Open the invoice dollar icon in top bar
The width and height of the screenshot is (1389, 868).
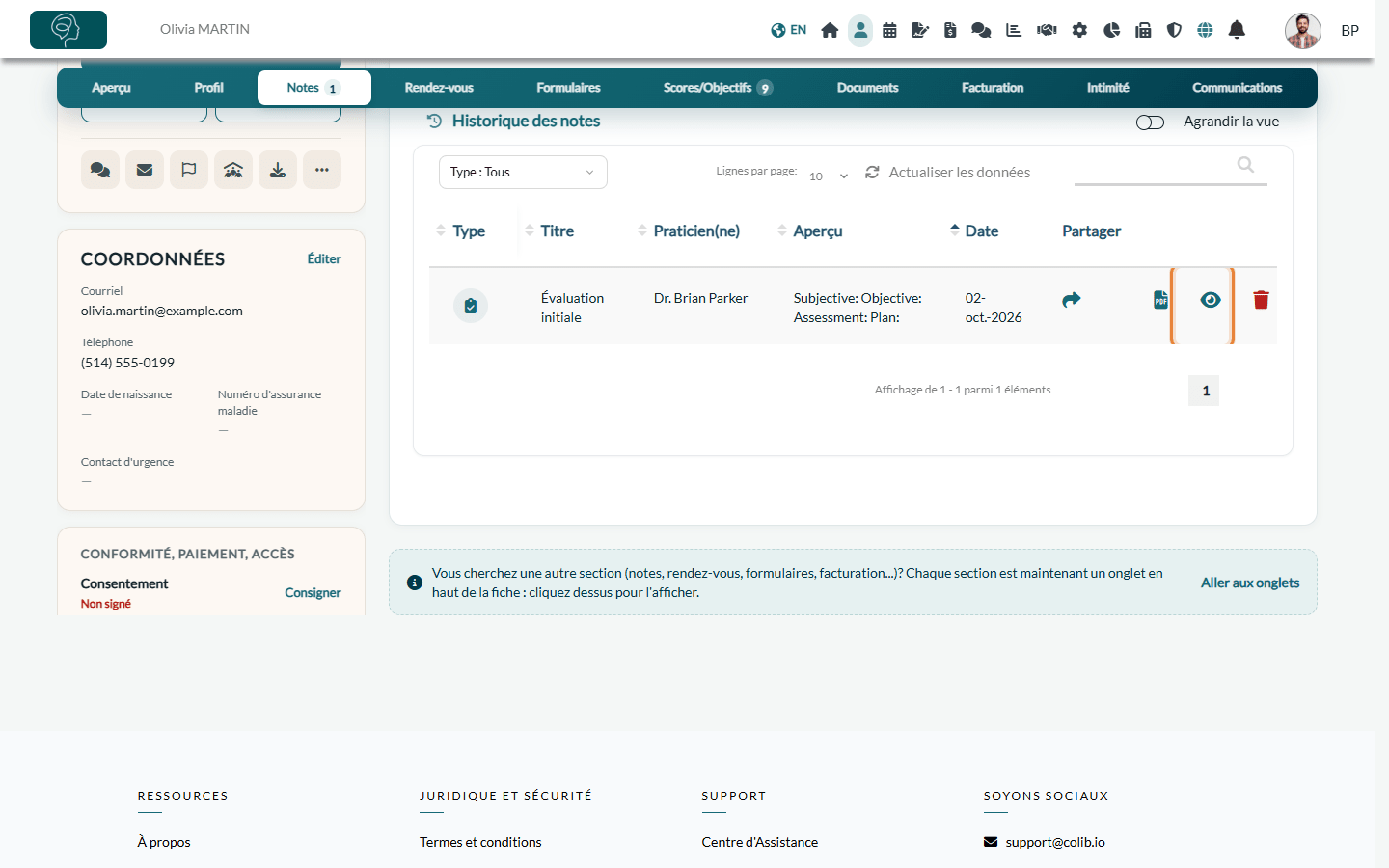point(950,30)
